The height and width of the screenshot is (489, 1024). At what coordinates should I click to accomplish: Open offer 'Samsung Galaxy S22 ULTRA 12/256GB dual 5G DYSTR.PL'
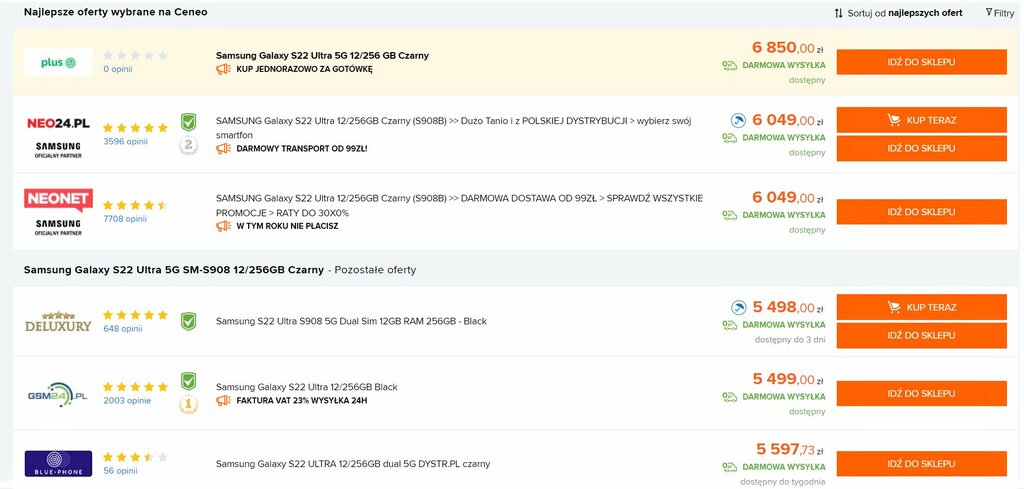click(353, 464)
